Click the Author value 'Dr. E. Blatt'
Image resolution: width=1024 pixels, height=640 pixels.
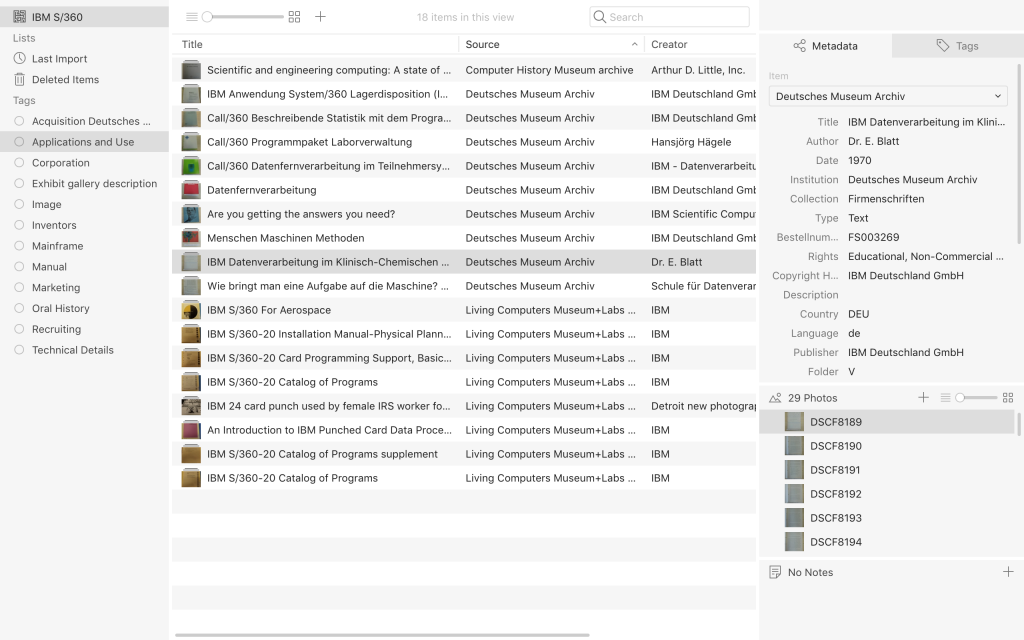pyautogui.click(x=873, y=141)
